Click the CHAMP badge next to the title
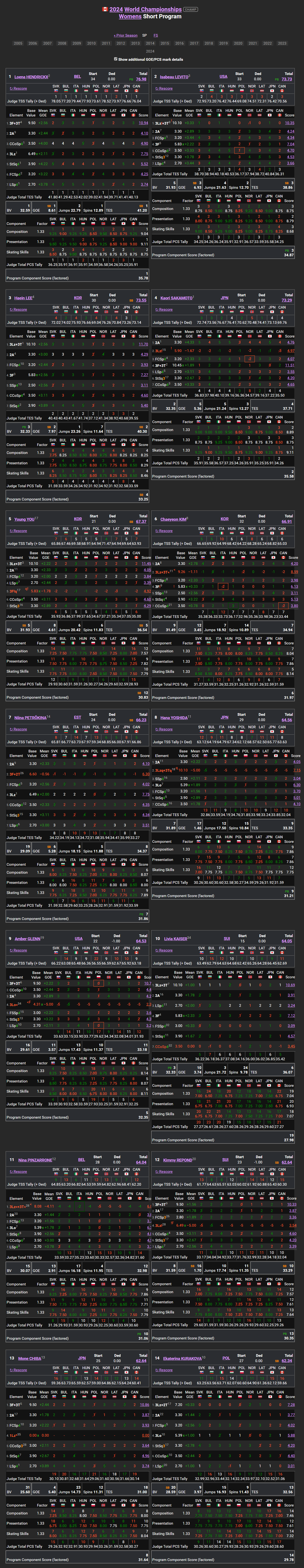This screenshot has width=304, height=1568. tap(190, 10)
